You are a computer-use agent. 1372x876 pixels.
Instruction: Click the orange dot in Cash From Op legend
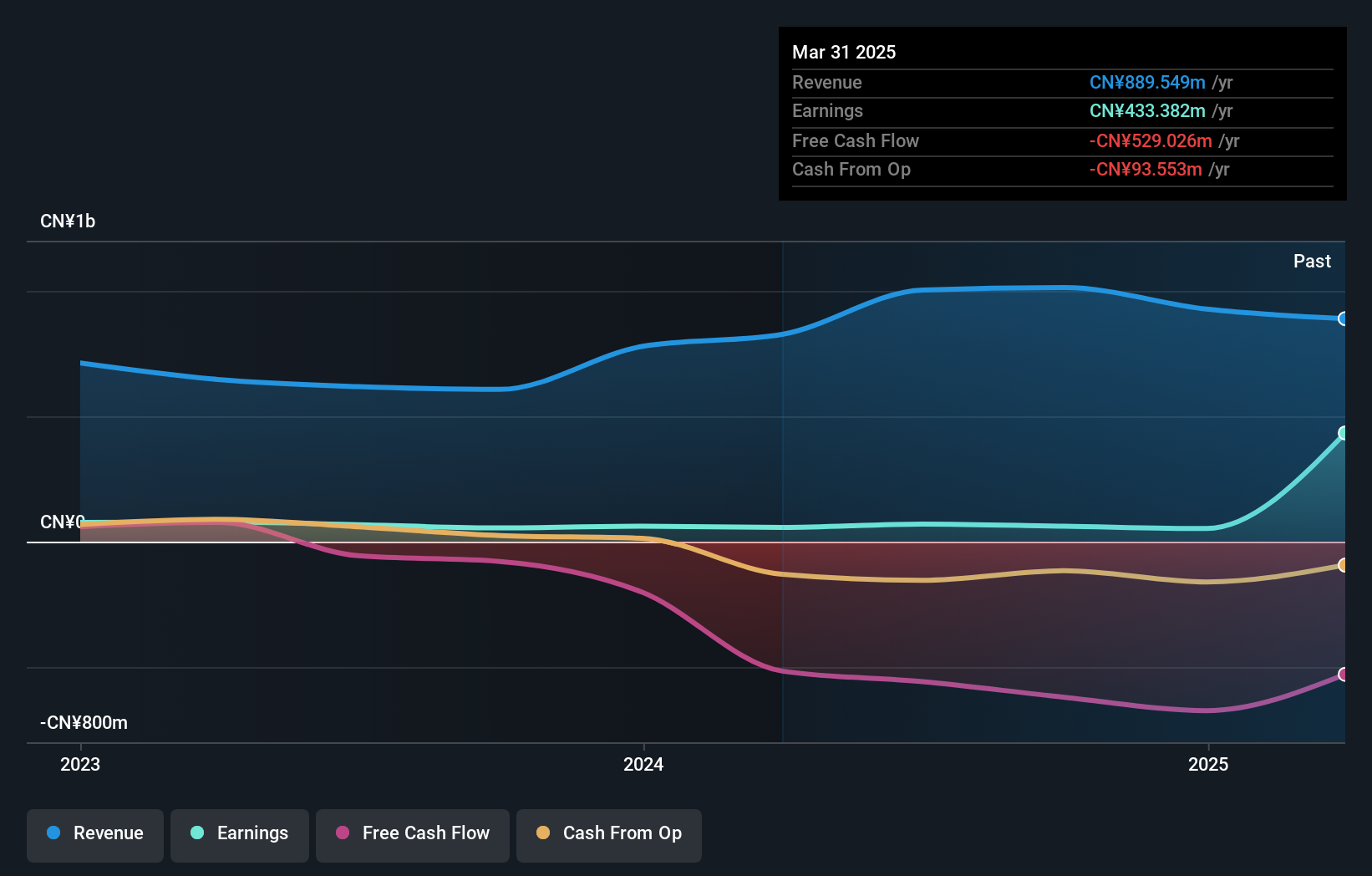tap(543, 833)
